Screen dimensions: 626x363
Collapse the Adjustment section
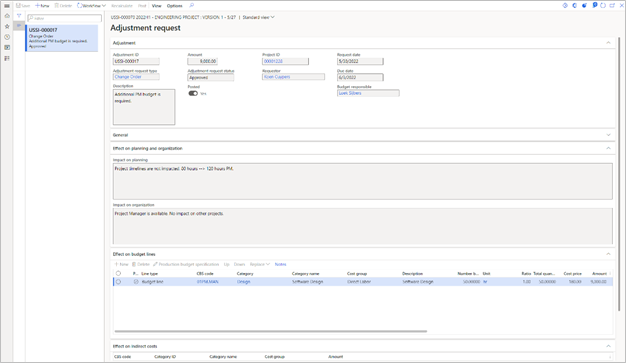coord(608,43)
